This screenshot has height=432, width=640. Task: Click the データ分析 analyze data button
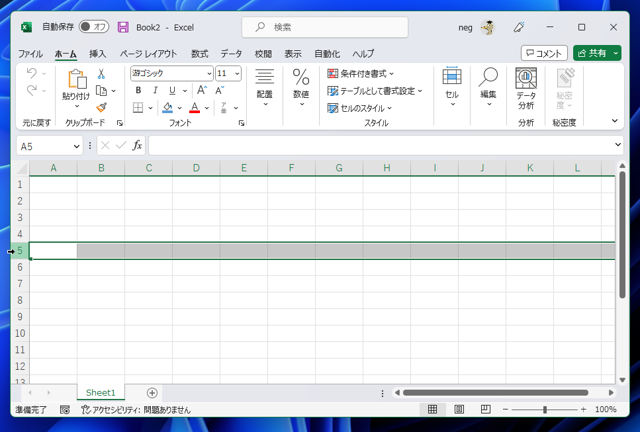tap(526, 89)
